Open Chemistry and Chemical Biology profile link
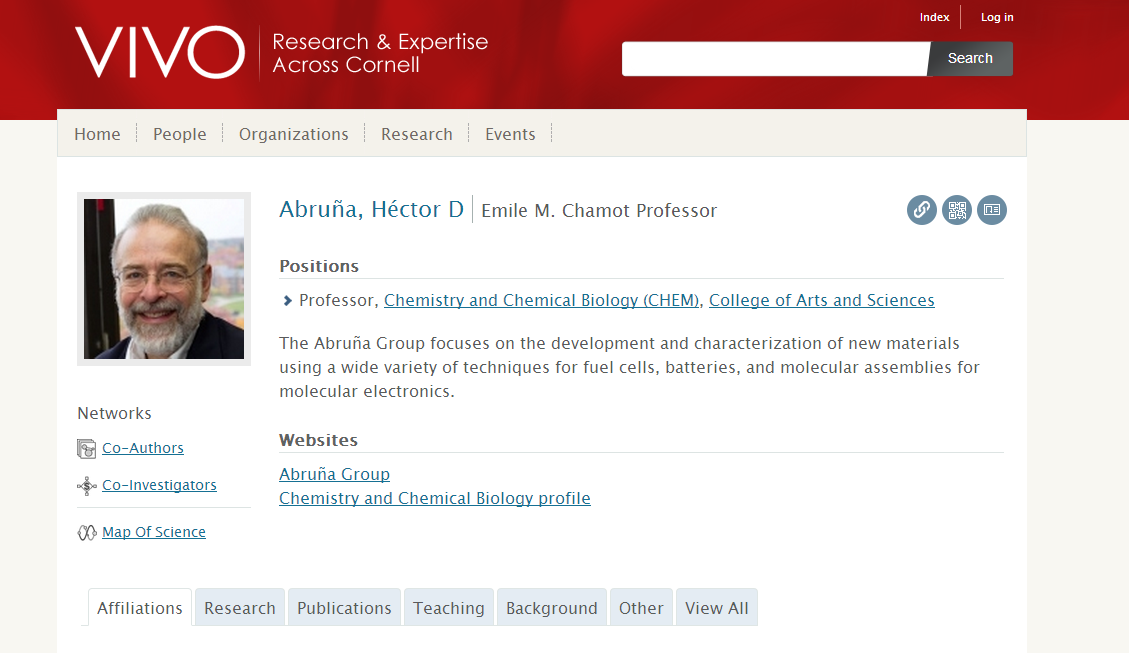This screenshot has width=1129, height=653. (435, 498)
